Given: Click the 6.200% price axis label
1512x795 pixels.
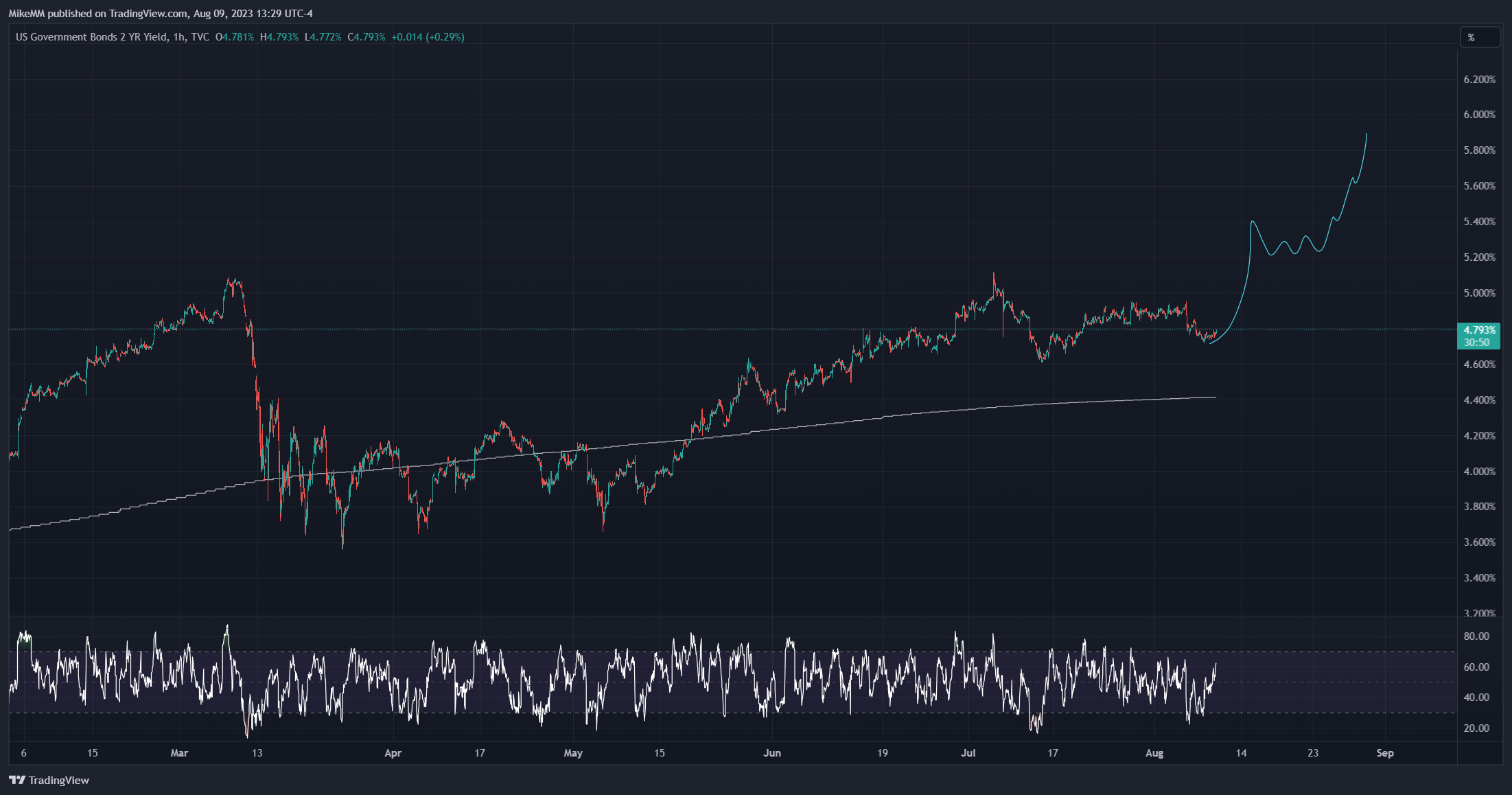Looking at the screenshot, I should (x=1479, y=80).
